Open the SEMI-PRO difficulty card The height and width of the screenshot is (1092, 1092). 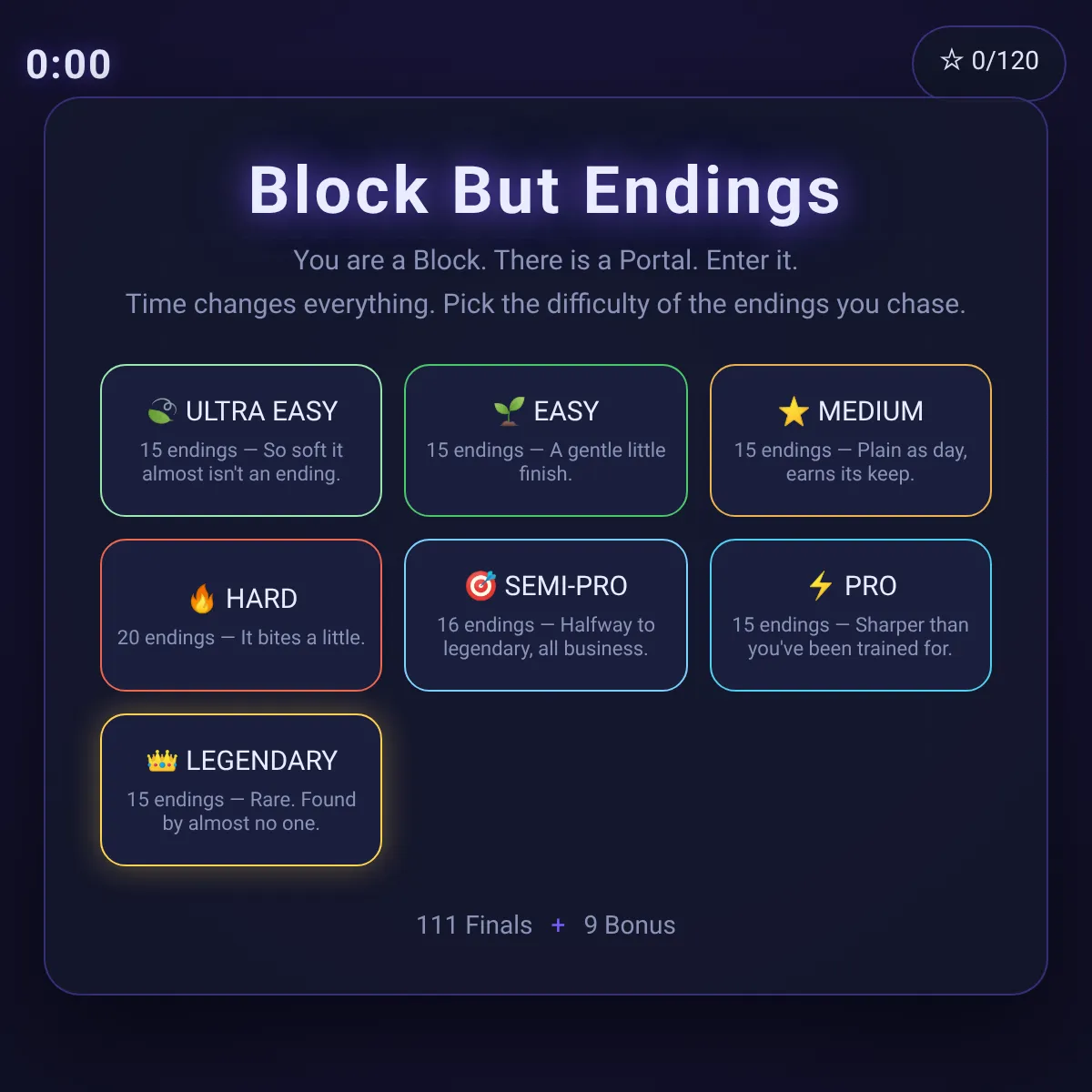pyautogui.click(x=546, y=615)
